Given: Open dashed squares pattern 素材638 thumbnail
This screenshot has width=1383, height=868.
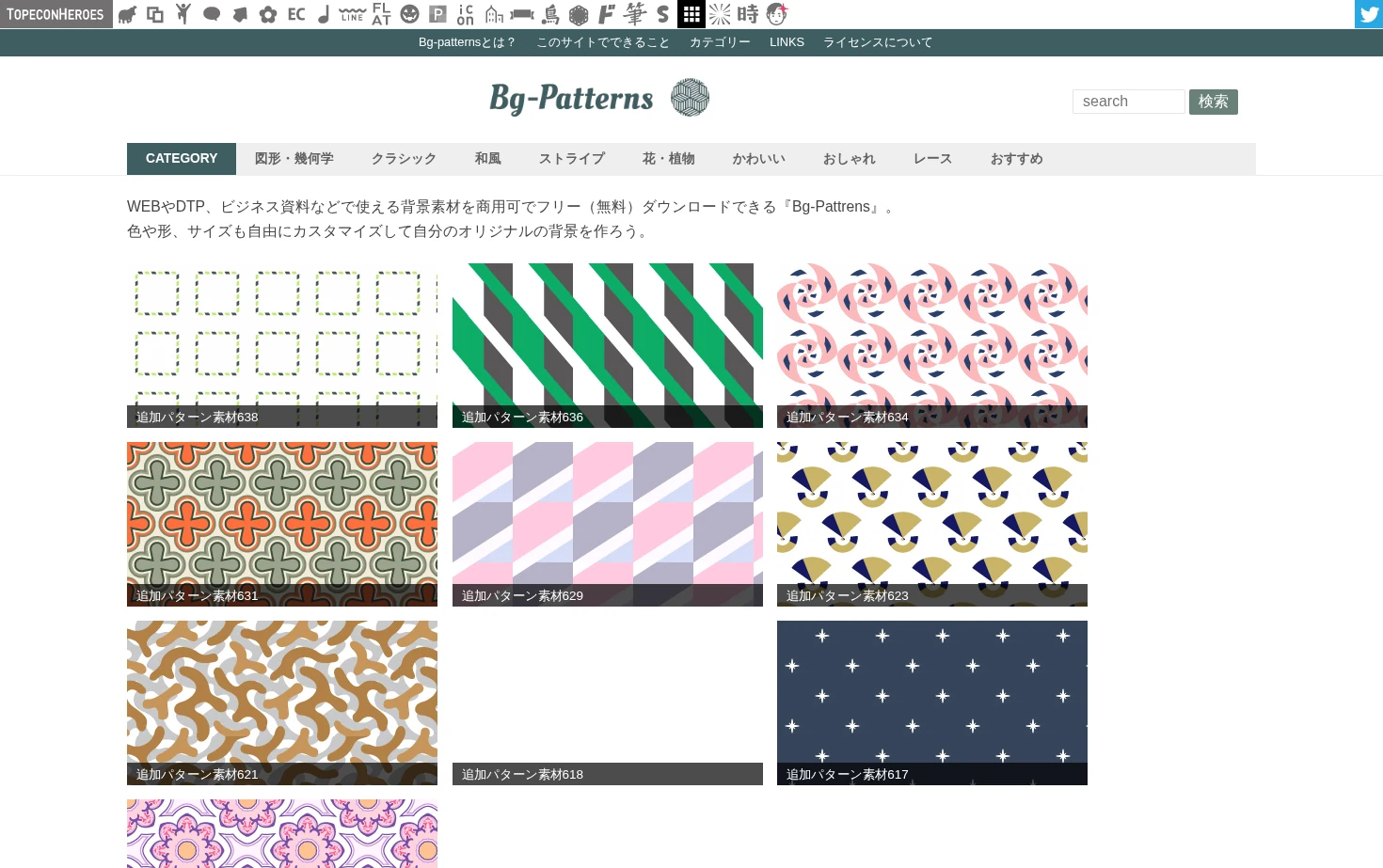Looking at the screenshot, I should [x=282, y=345].
